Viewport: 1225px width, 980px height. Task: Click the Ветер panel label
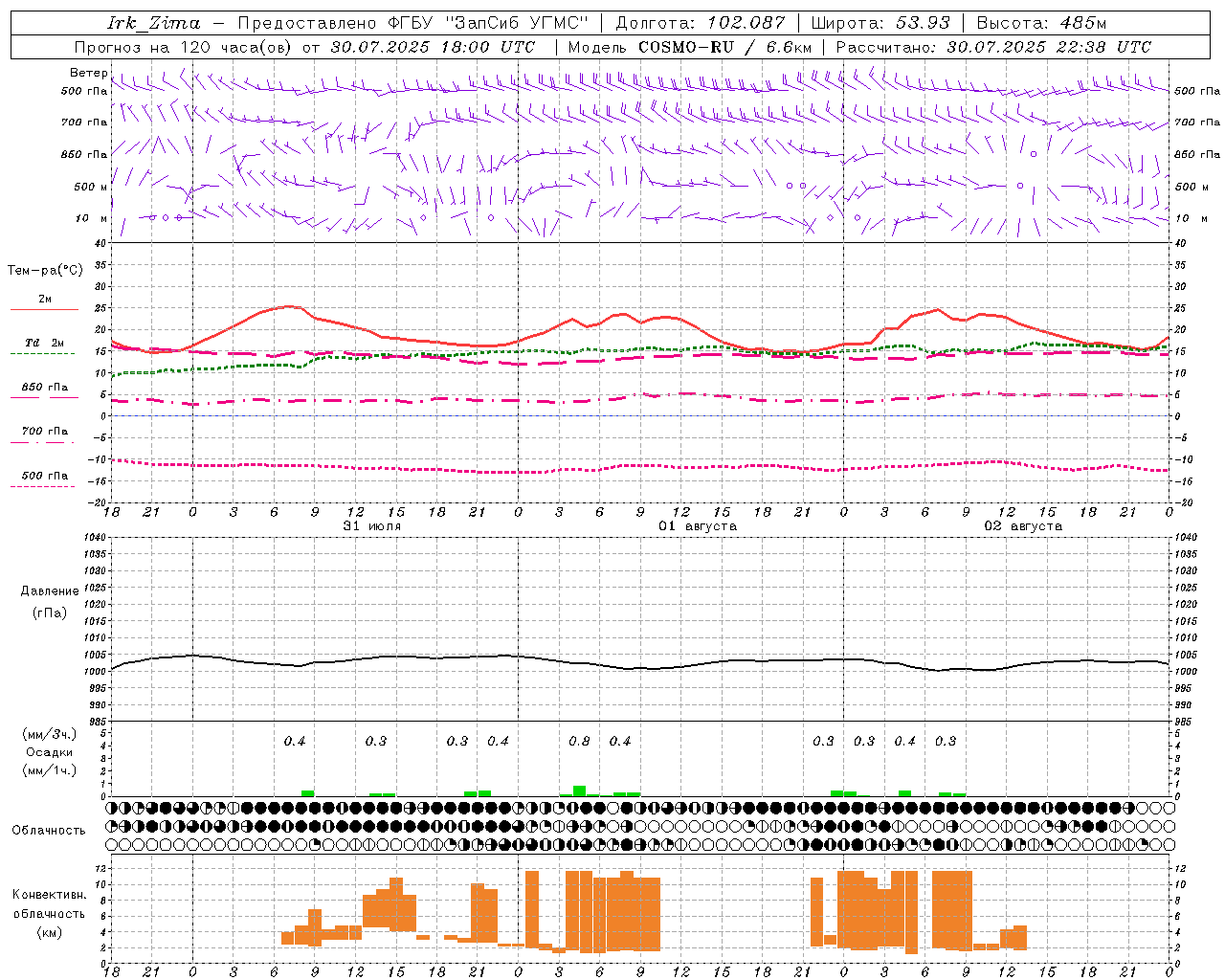89,73
